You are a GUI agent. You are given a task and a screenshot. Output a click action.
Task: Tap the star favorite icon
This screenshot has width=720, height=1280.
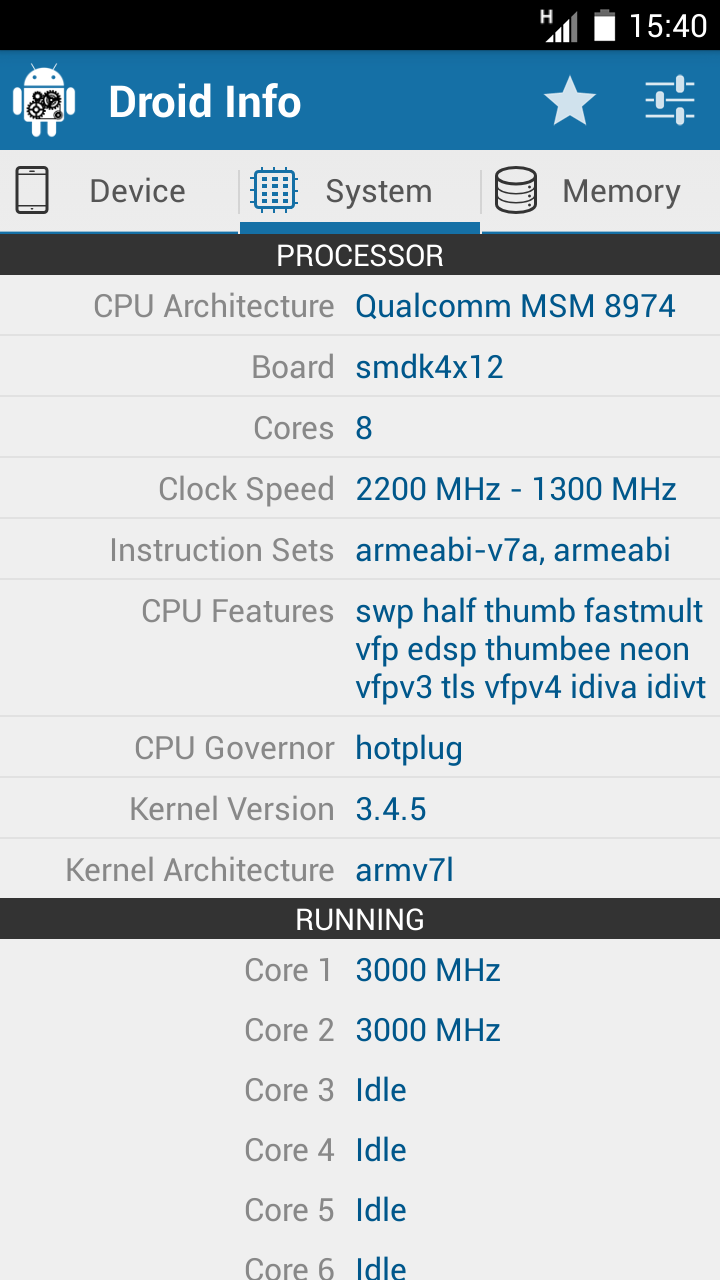(x=570, y=101)
